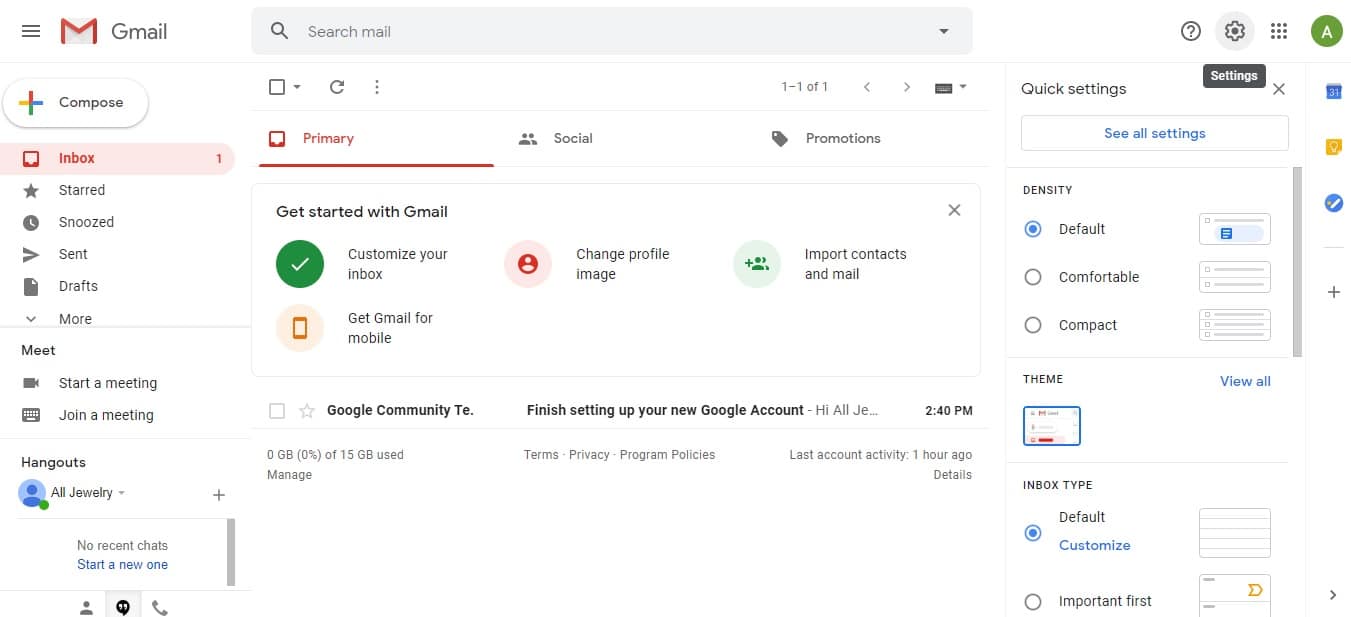Click View all themes link
This screenshot has width=1351, height=617.
tap(1245, 381)
